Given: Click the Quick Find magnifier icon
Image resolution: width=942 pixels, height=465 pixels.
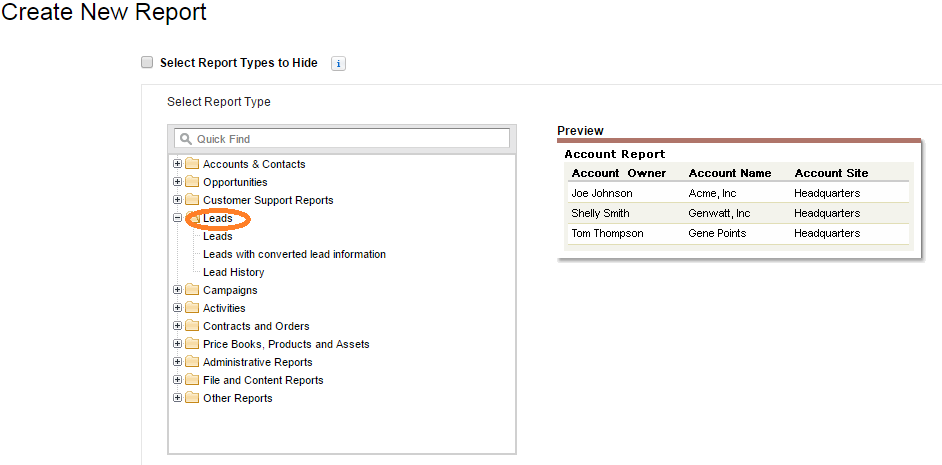Looking at the screenshot, I should [x=185, y=139].
